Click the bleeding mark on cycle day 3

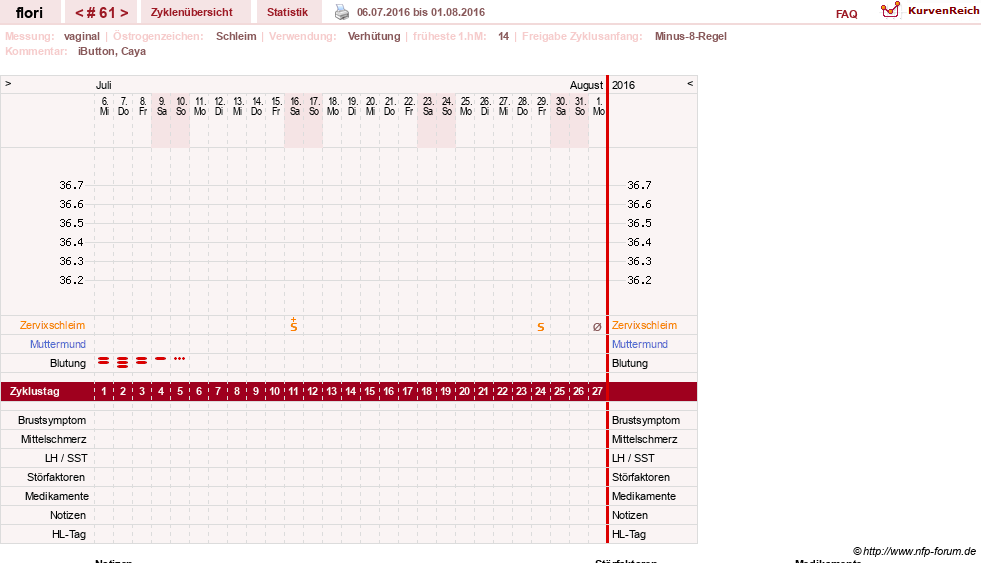[142, 361]
